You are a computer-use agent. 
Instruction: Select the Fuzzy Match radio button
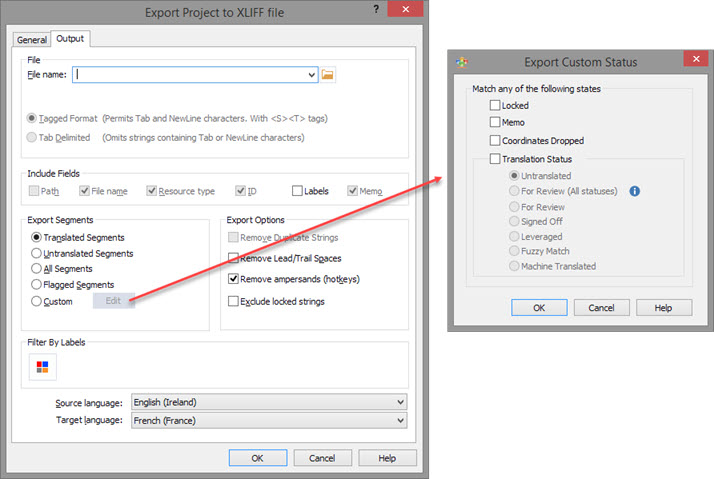[514, 251]
